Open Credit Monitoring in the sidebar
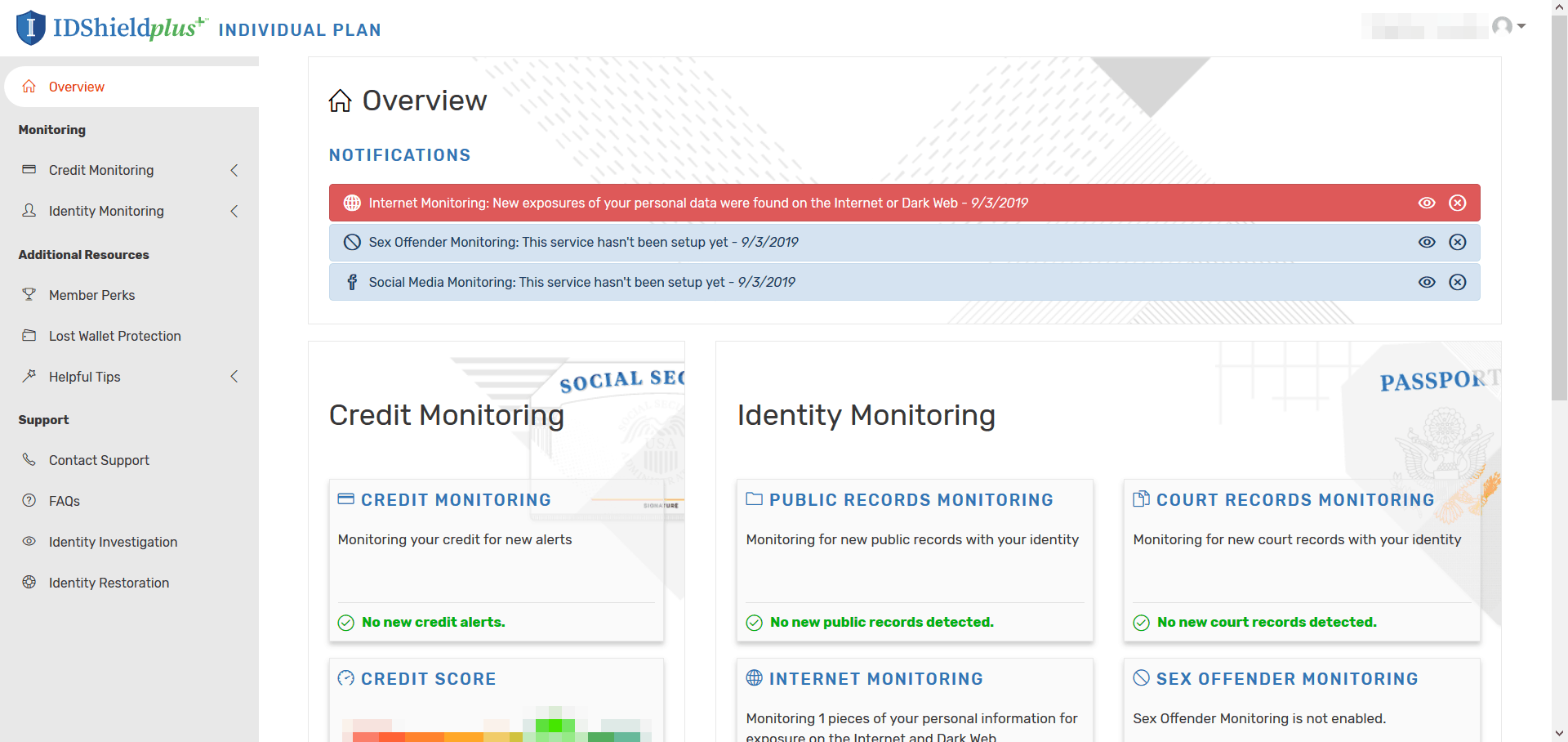1568x742 pixels. coord(101,170)
